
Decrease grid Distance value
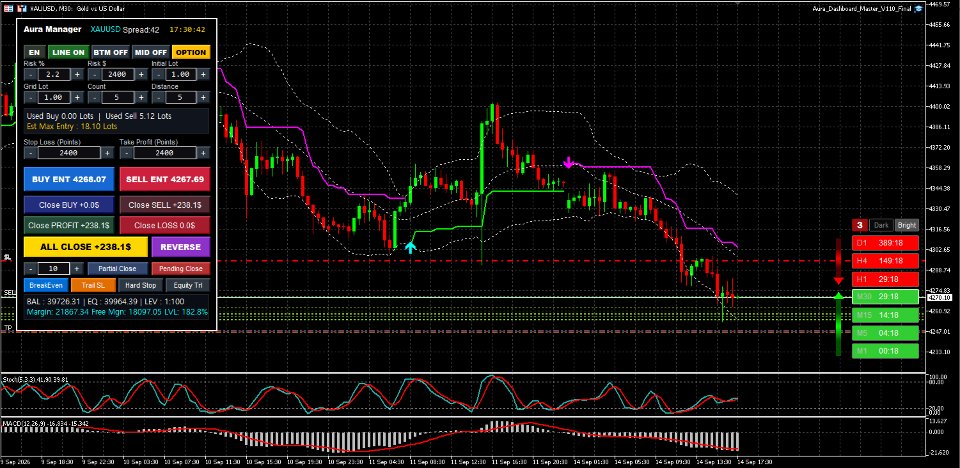click(158, 97)
